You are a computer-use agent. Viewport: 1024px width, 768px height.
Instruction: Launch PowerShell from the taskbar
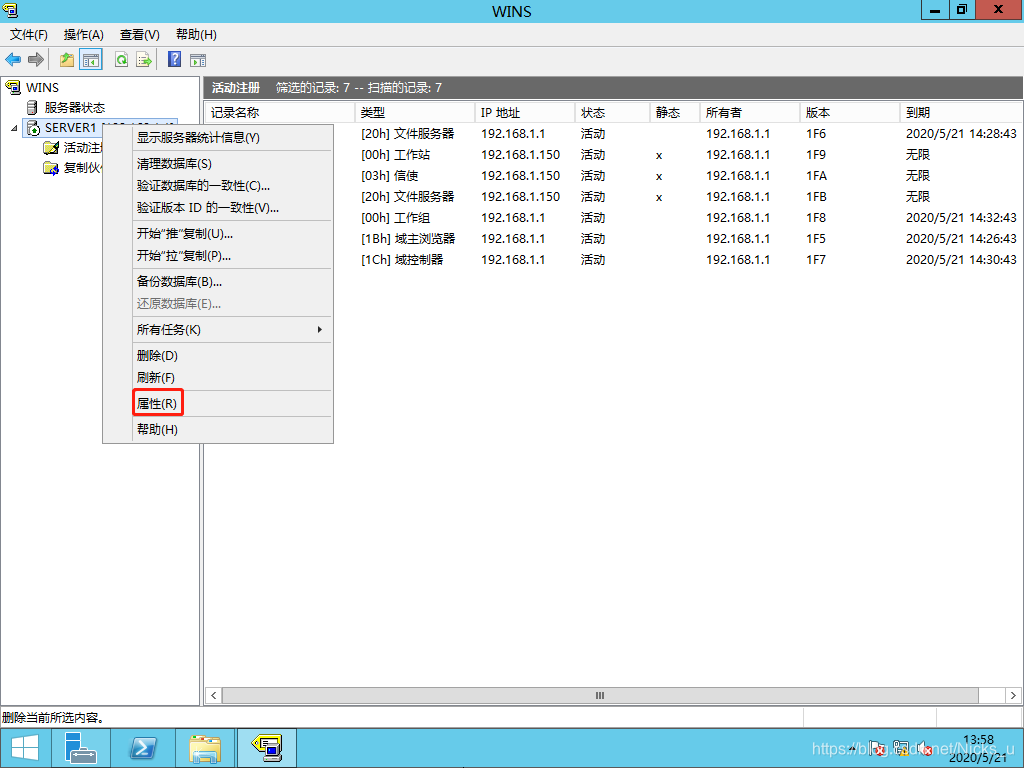(142, 748)
